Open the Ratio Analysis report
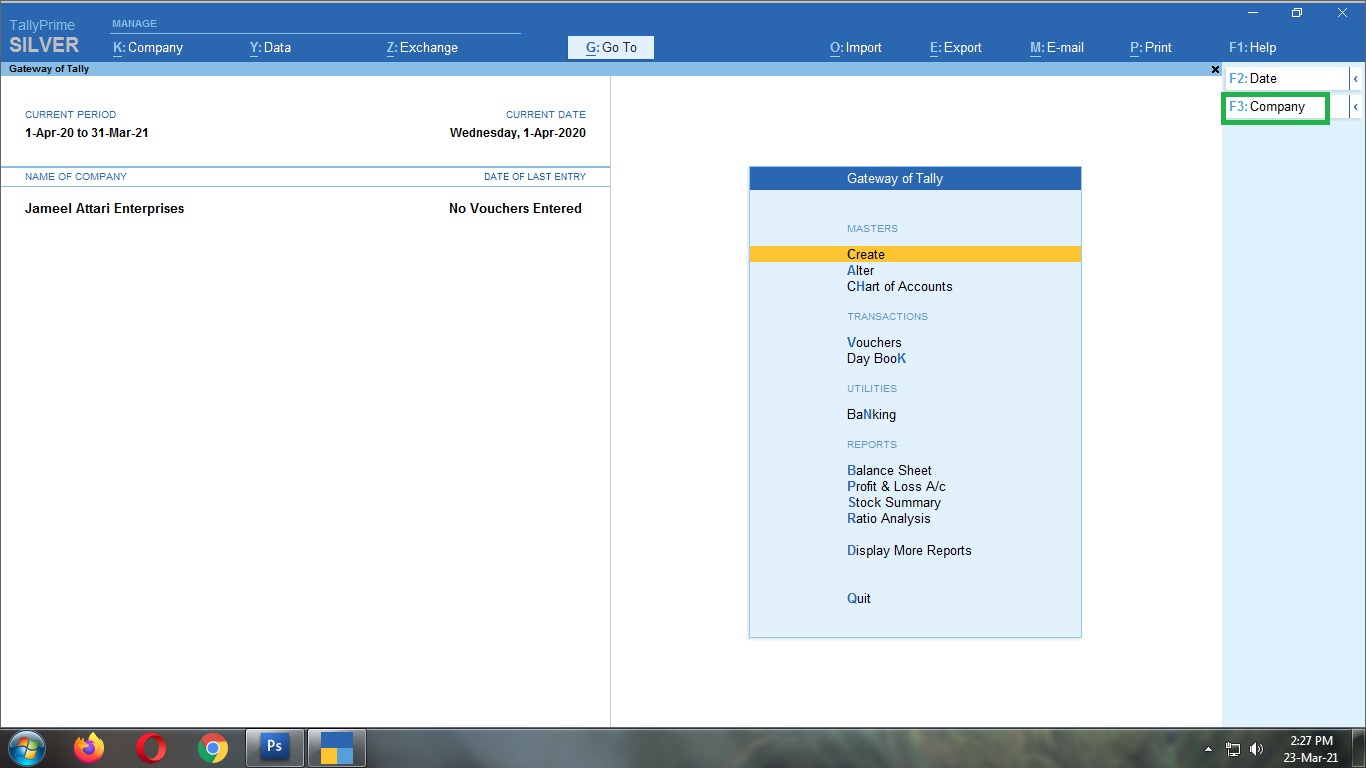Viewport: 1366px width, 768px height. tap(888, 518)
